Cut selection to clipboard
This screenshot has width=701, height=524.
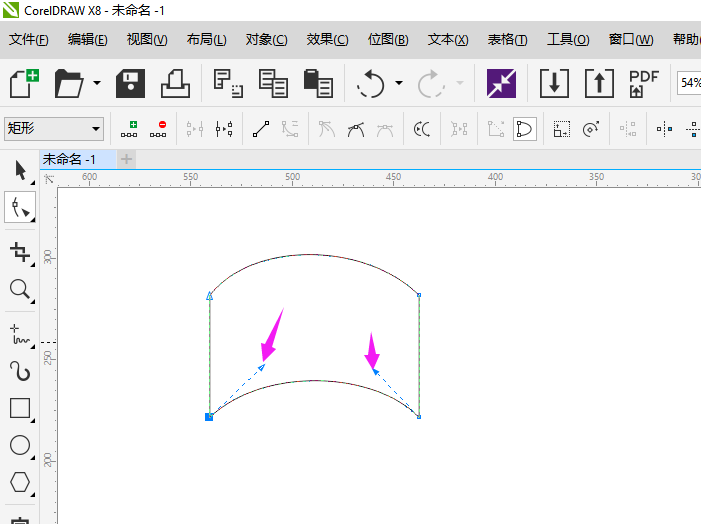228,83
